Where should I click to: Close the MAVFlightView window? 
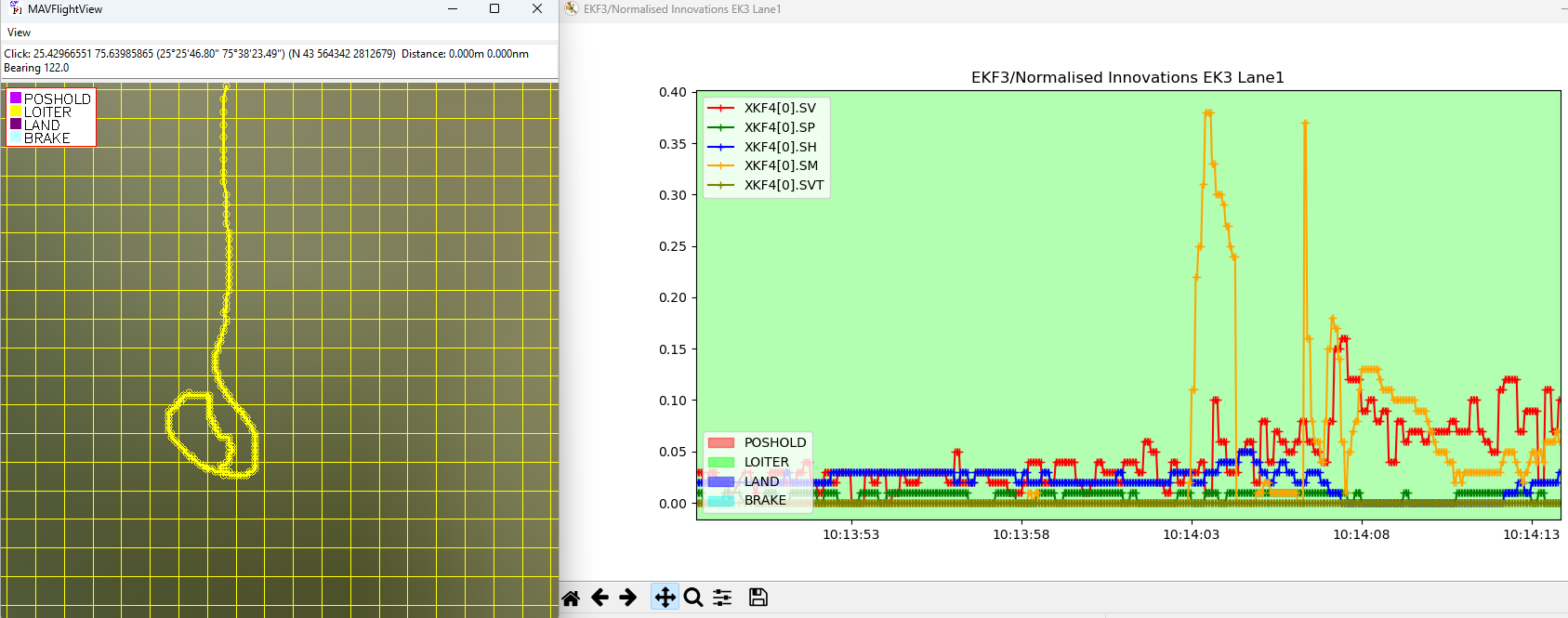537,9
